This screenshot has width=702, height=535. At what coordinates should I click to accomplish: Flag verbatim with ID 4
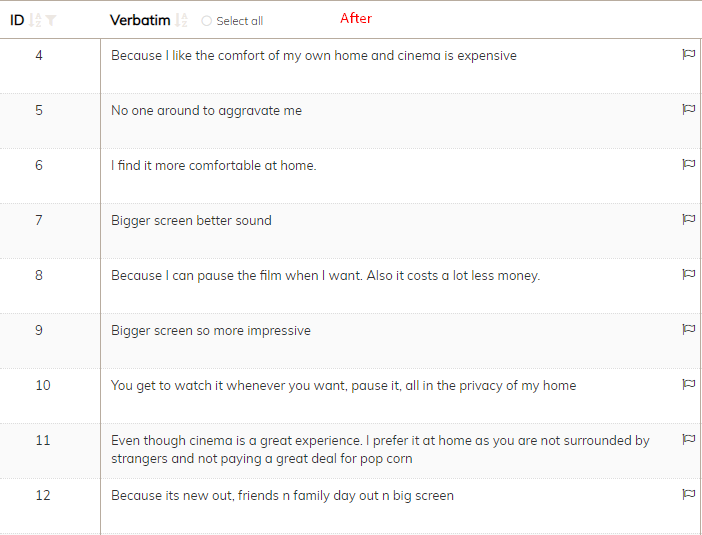(689, 55)
